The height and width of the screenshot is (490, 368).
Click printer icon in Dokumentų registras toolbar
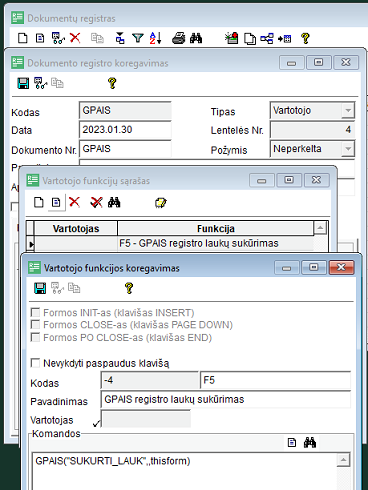179,38
